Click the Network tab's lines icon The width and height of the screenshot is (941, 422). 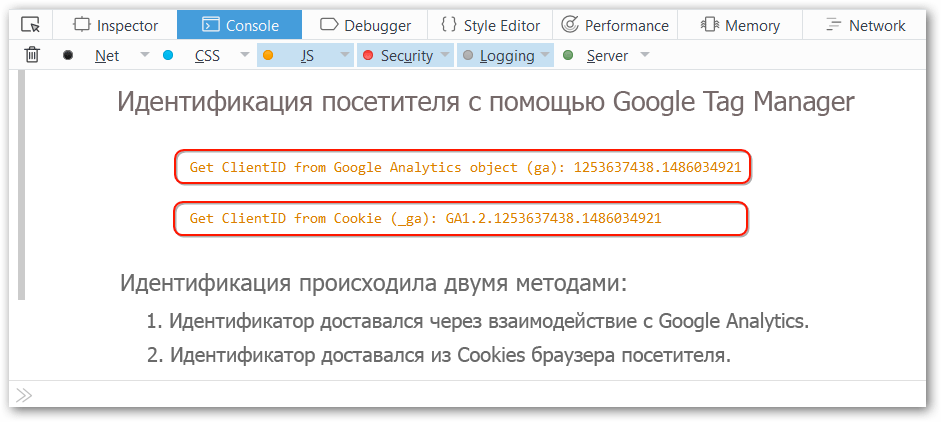pyautogui.click(x=833, y=25)
